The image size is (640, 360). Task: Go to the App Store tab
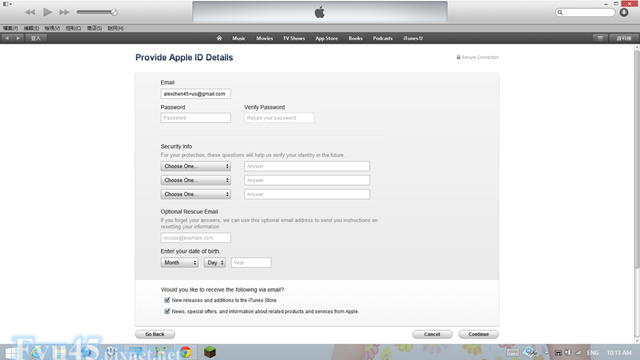click(x=327, y=38)
